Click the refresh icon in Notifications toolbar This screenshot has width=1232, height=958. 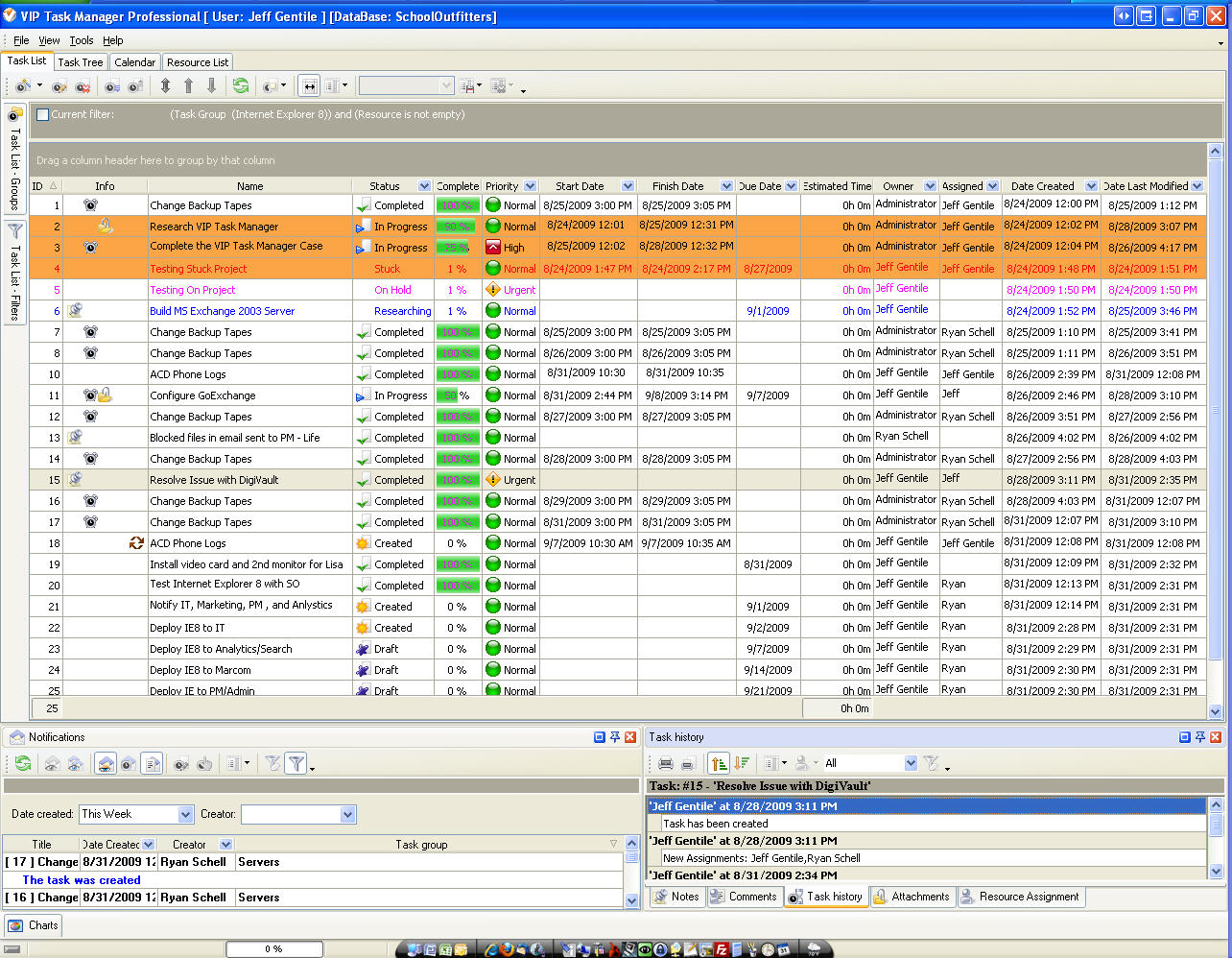(23, 764)
